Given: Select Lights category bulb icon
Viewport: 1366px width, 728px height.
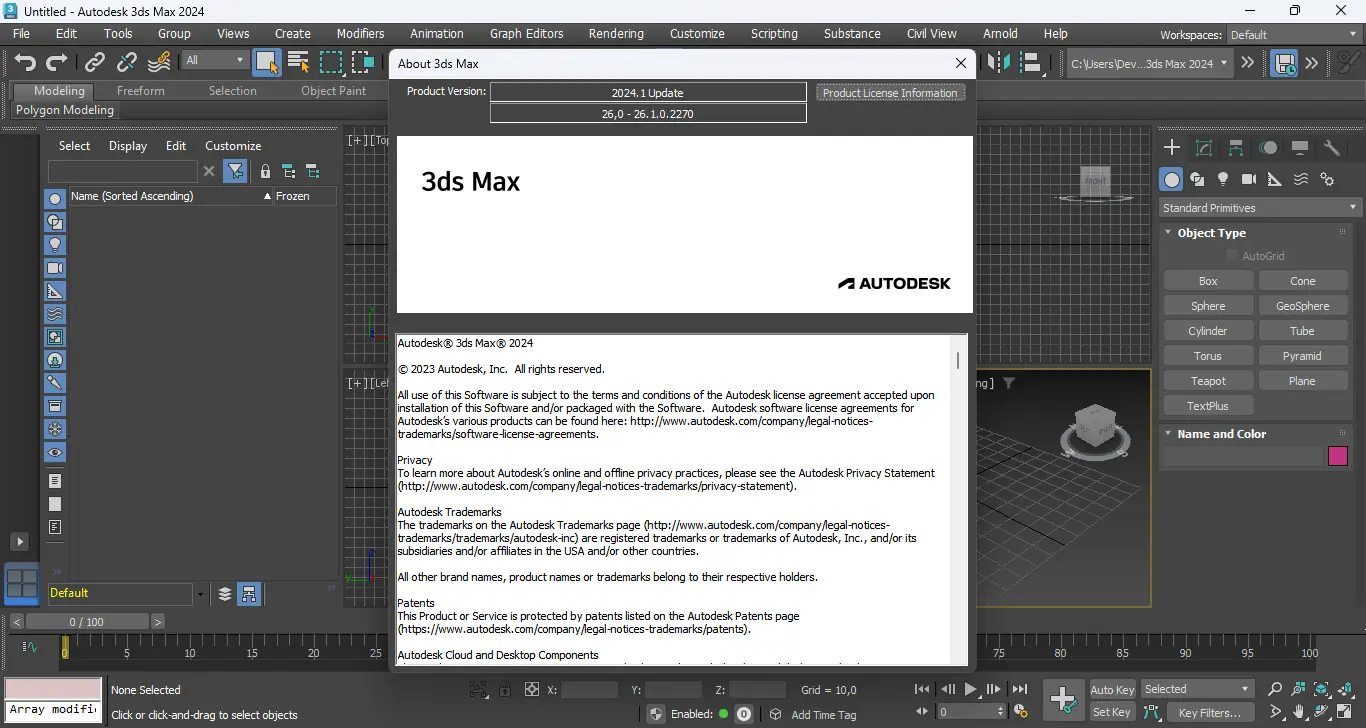Looking at the screenshot, I should (x=1223, y=179).
